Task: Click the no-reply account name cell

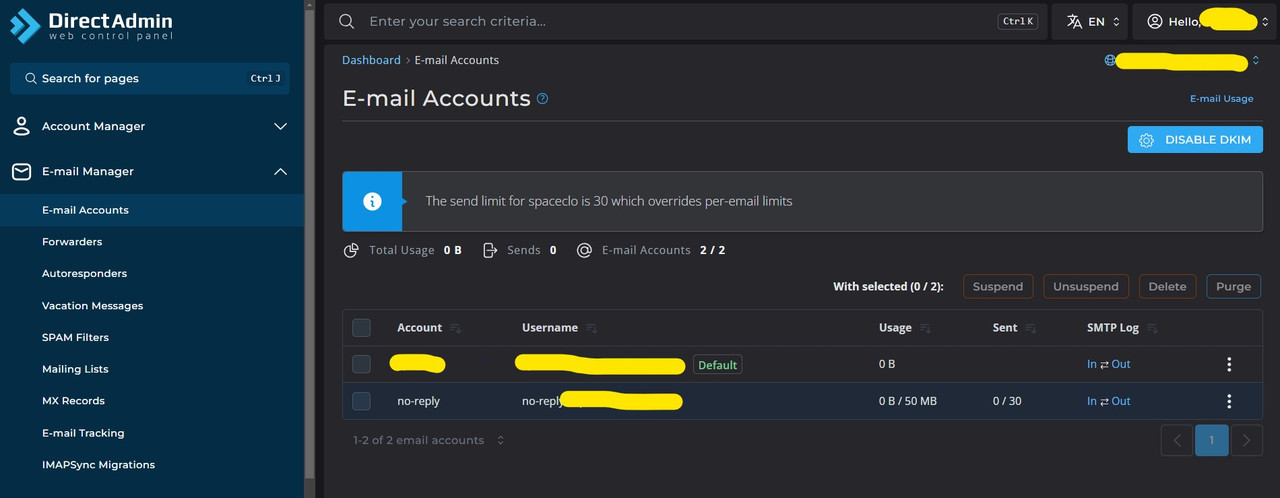Action: tap(418, 401)
